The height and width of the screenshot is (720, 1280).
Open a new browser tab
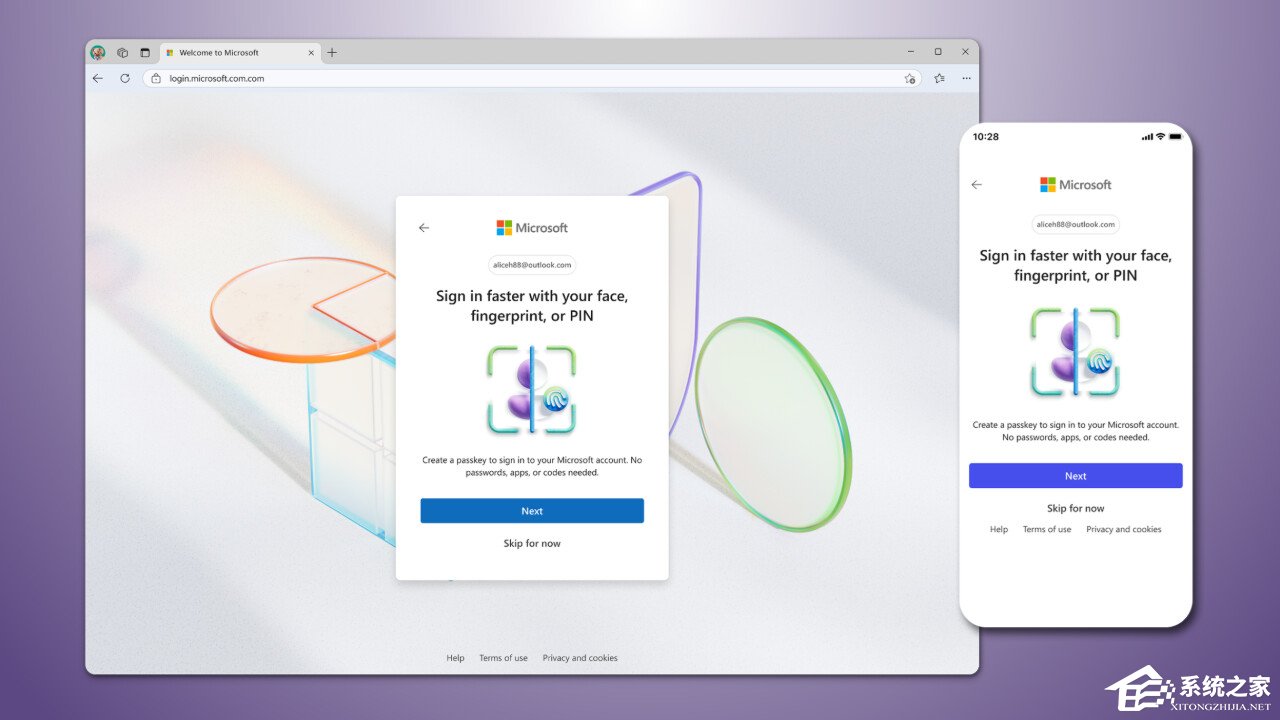click(x=332, y=53)
